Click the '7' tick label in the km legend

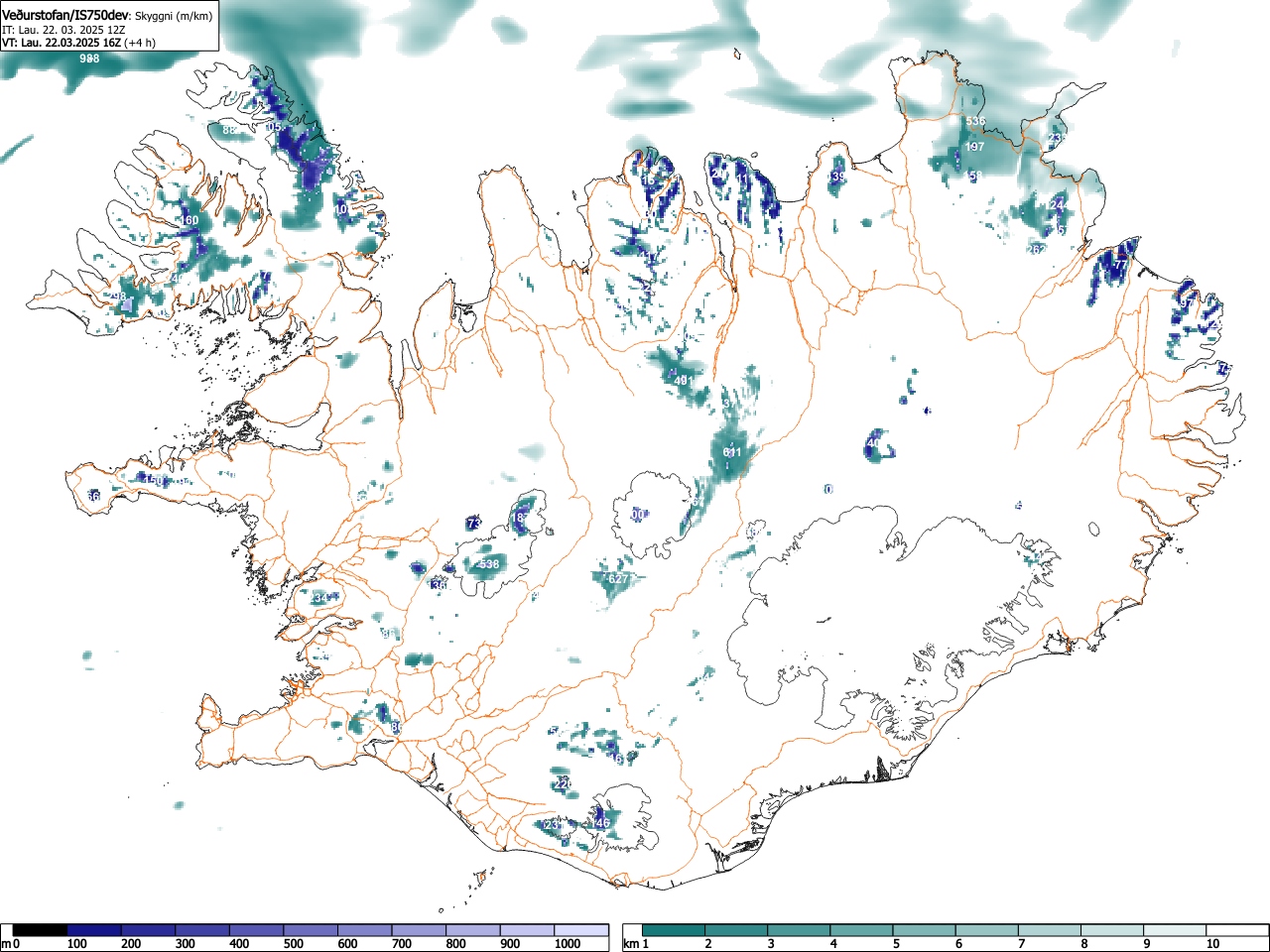1022,944
